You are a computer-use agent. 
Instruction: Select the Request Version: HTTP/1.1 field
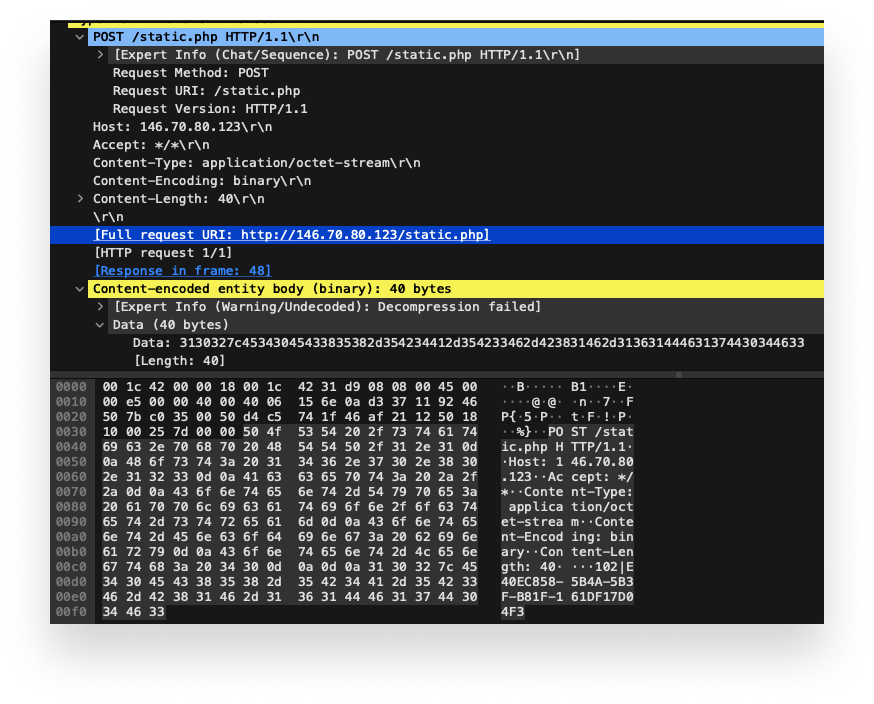tap(205, 108)
